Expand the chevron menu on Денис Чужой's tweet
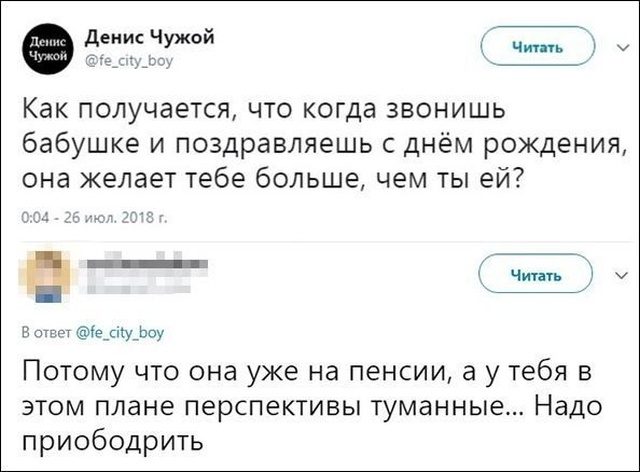The height and width of the screenshot is (472, 640). coord(613,46)
